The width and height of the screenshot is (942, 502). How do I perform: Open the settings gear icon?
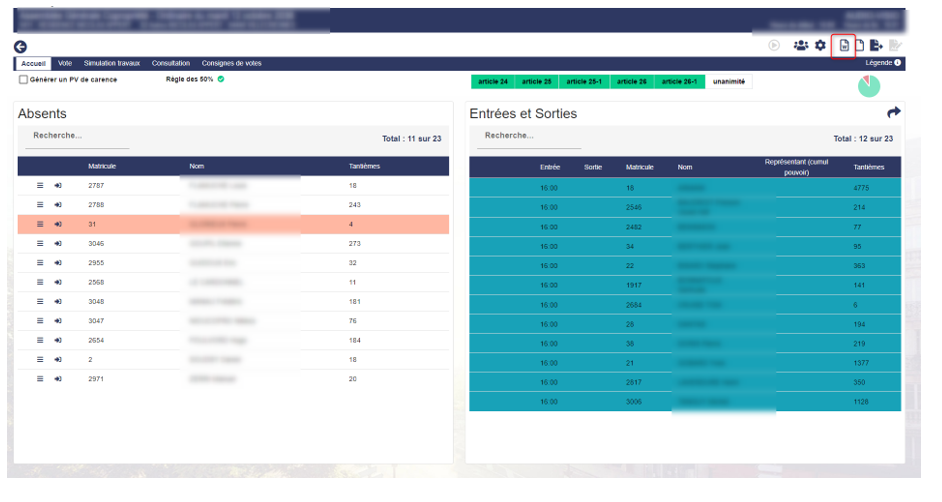(x=821, y=46)
